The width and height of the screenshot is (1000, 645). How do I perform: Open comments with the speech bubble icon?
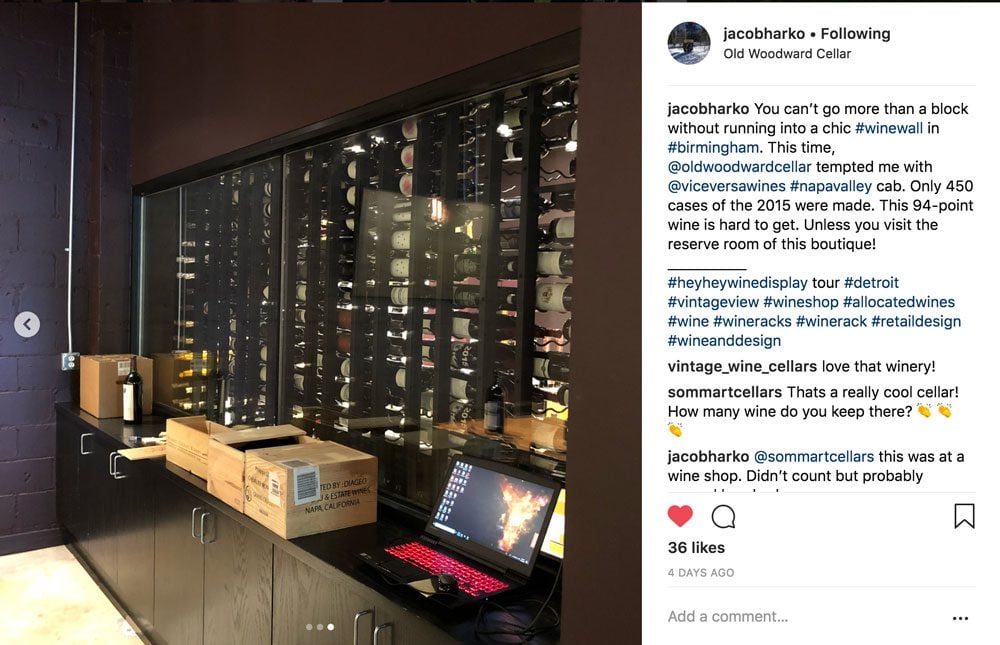point(723,516)
